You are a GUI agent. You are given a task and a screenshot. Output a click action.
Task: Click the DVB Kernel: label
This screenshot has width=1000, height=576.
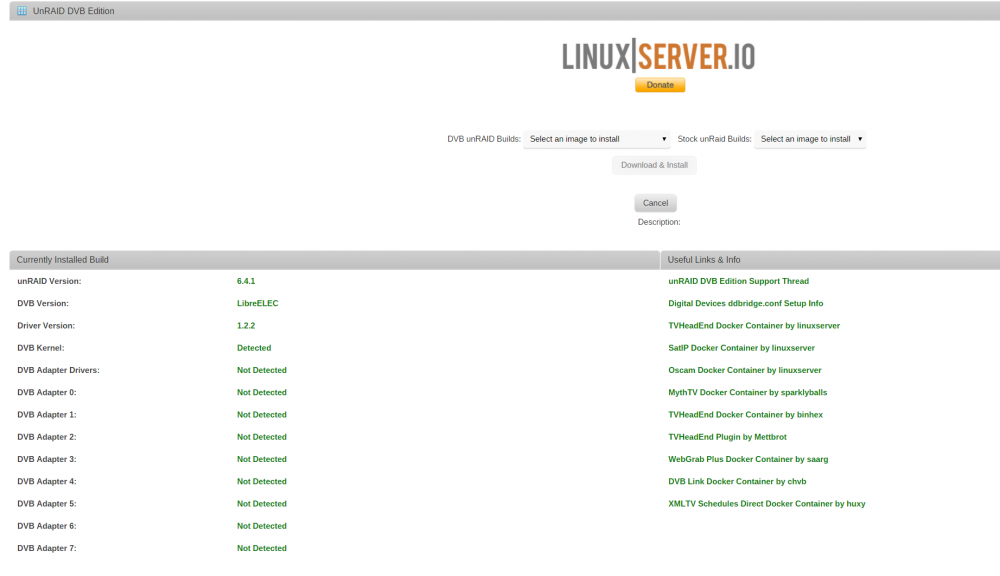[41, 348]
